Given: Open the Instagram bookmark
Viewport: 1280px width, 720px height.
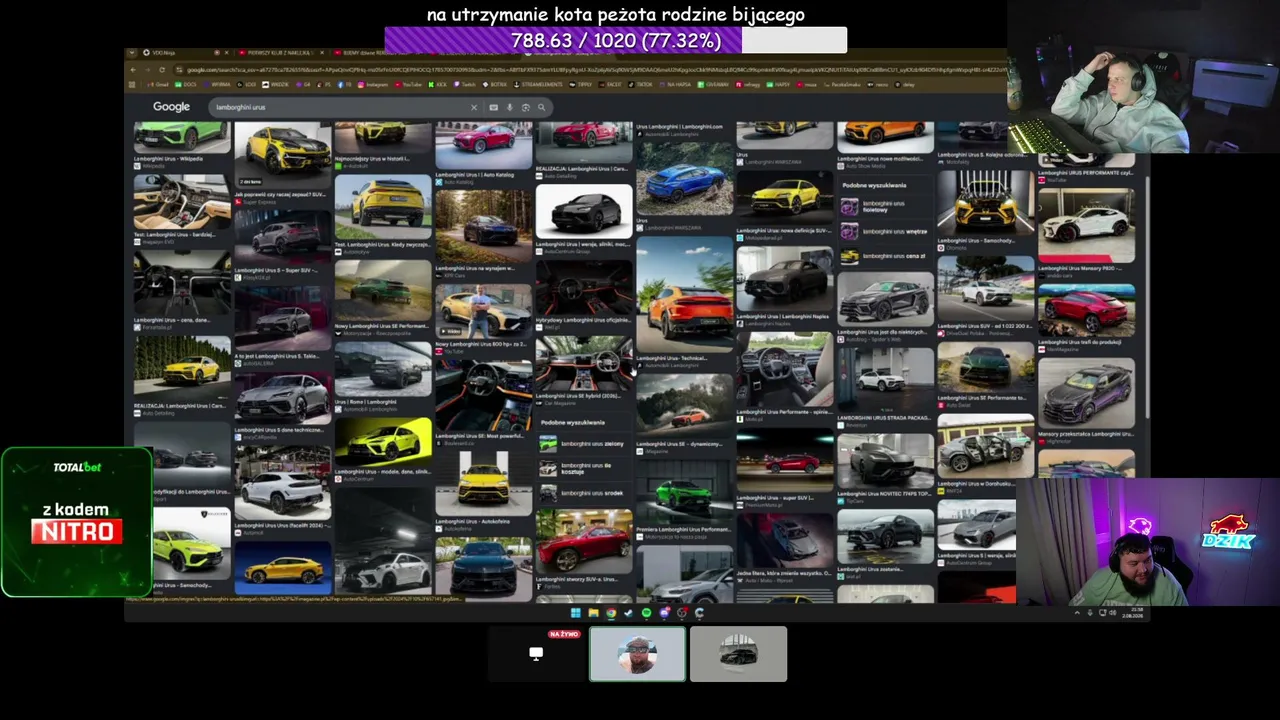Looking at the screenshot, I should 372,85.
